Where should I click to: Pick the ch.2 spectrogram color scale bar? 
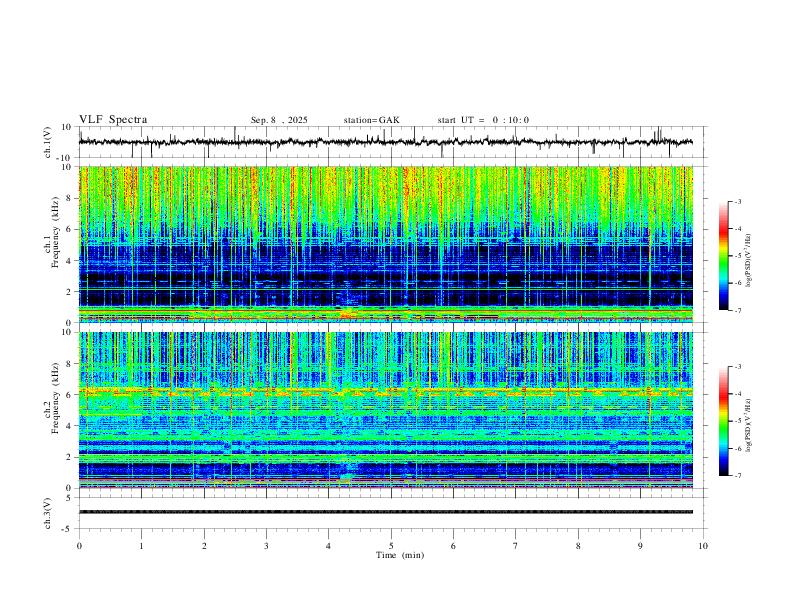click(x=723, y=421)
